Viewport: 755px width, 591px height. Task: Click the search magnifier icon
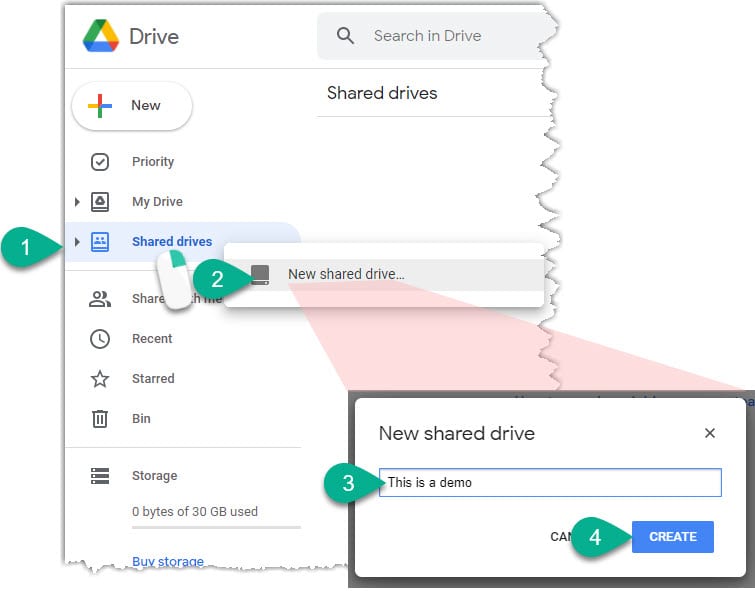(x=346, y=36)
